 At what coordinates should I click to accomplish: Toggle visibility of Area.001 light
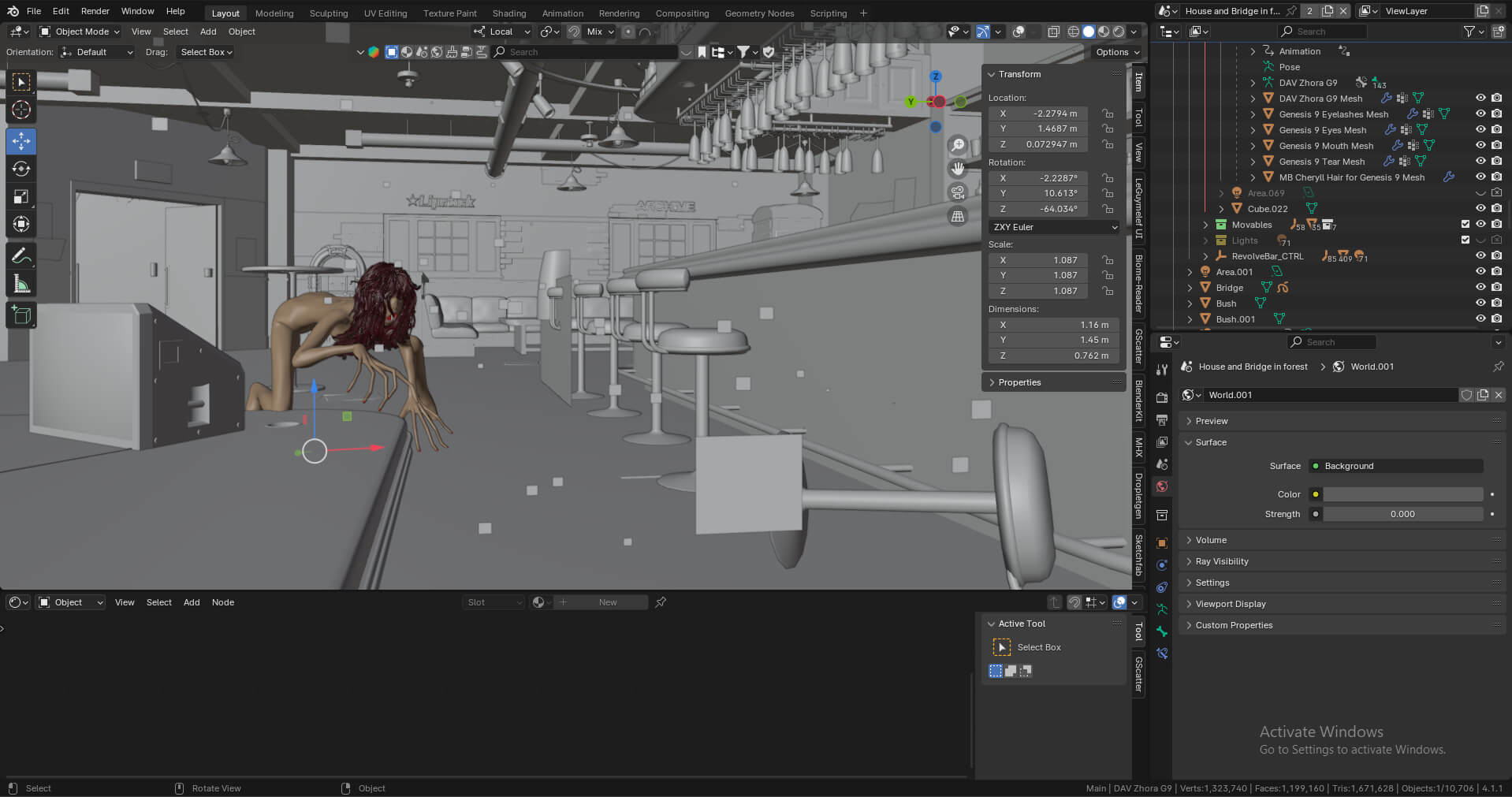tap(1480, 272)
